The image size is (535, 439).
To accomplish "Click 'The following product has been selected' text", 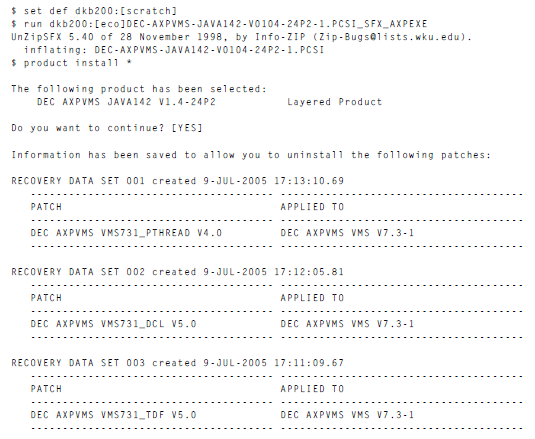I will click(x=139, y=89).
